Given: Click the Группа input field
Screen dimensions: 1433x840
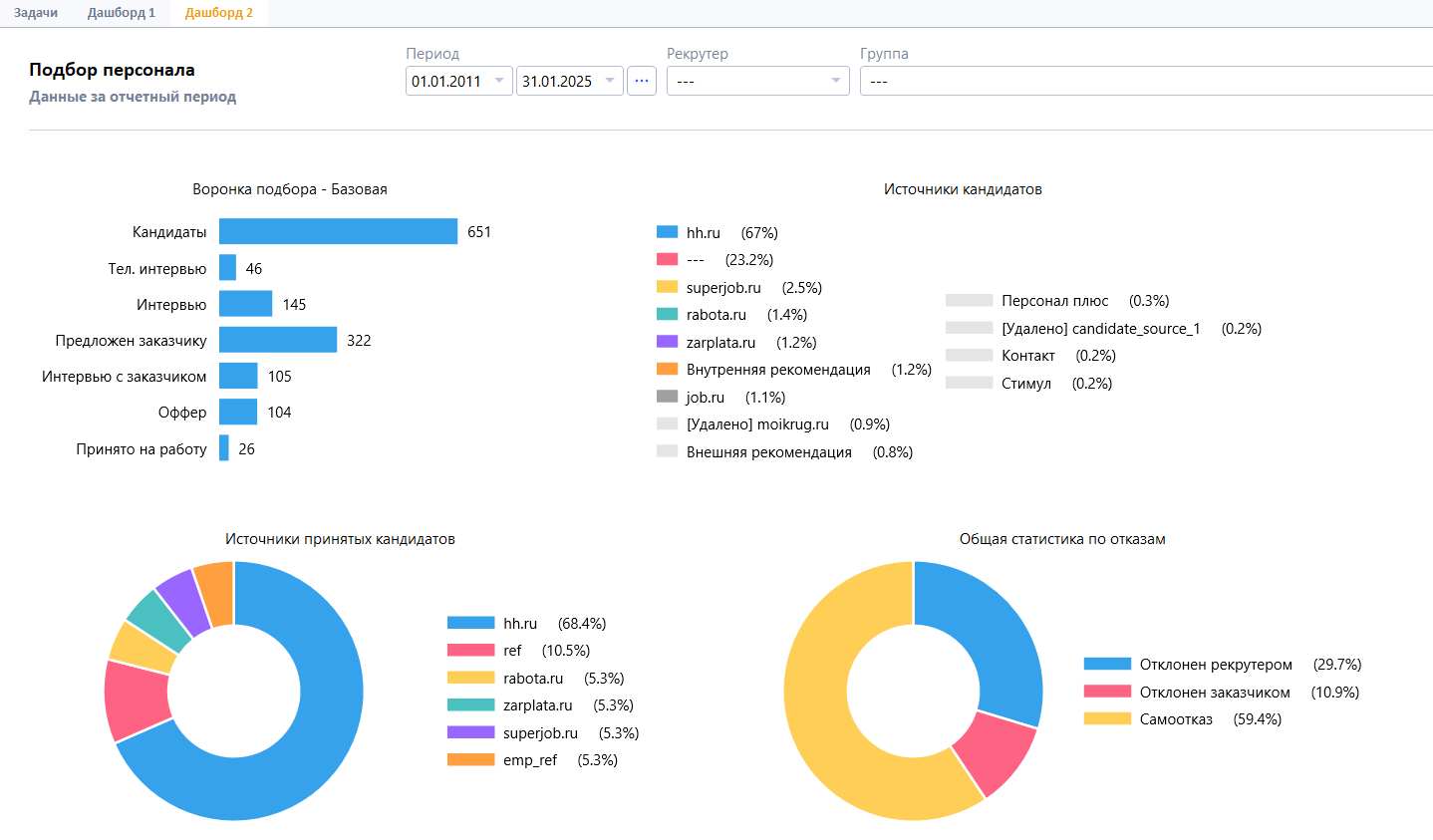Looking at the screenshot, I should [1146, 81].
